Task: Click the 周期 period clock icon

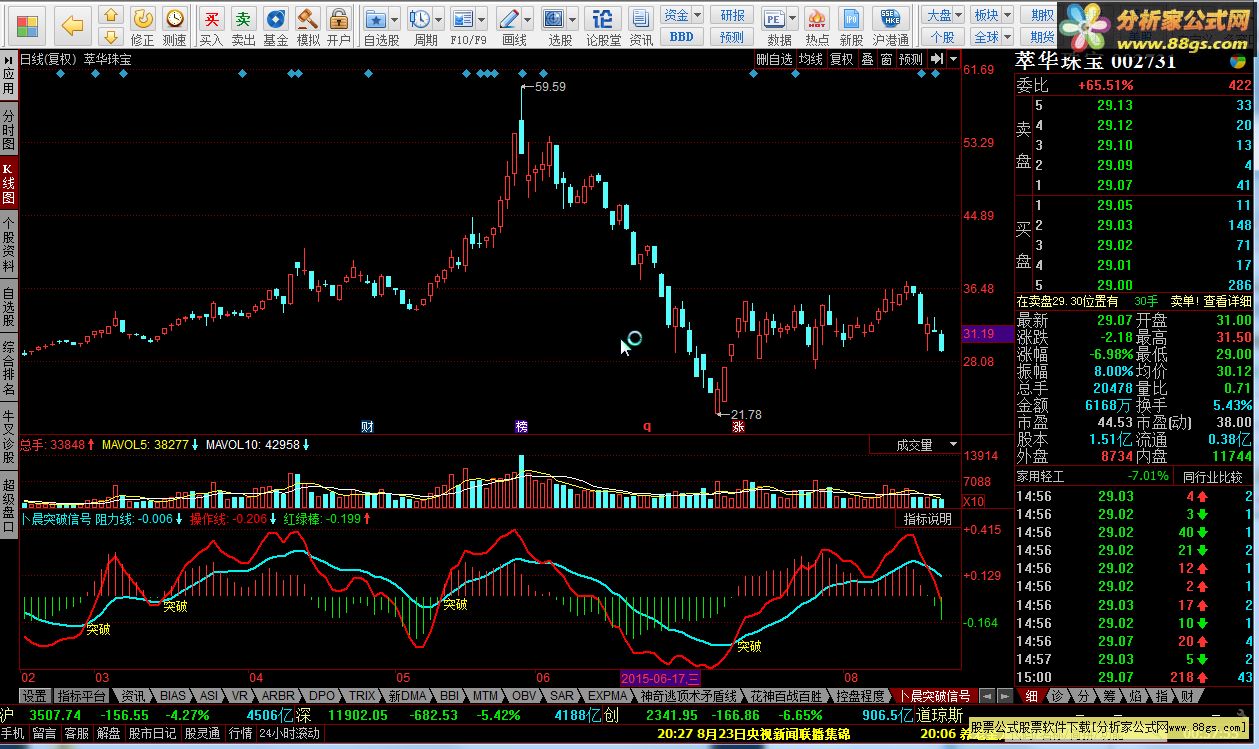Action: tap(421, 19)
